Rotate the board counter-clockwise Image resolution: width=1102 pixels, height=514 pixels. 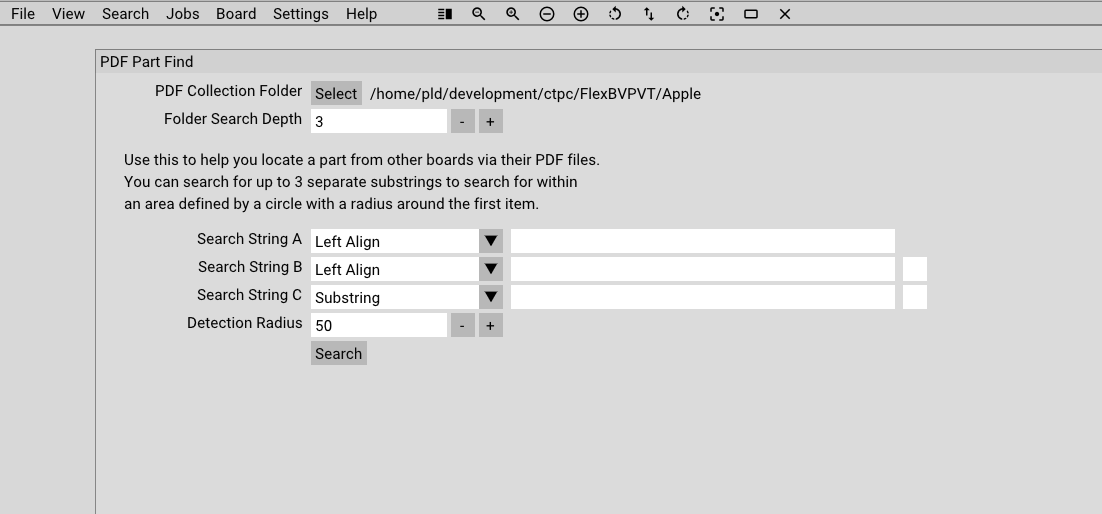pyautogui.click(x=615, y=14)
